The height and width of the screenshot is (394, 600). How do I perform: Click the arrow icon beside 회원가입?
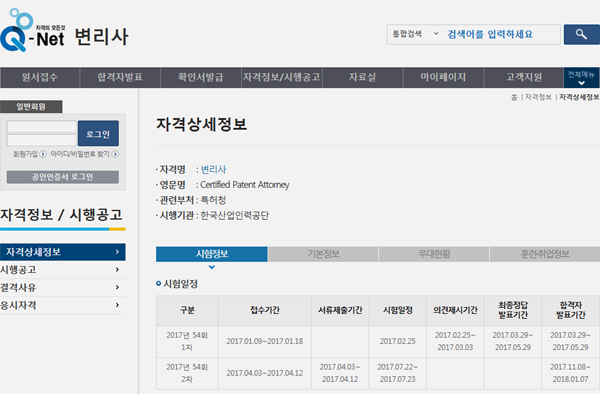pos(43,154)
